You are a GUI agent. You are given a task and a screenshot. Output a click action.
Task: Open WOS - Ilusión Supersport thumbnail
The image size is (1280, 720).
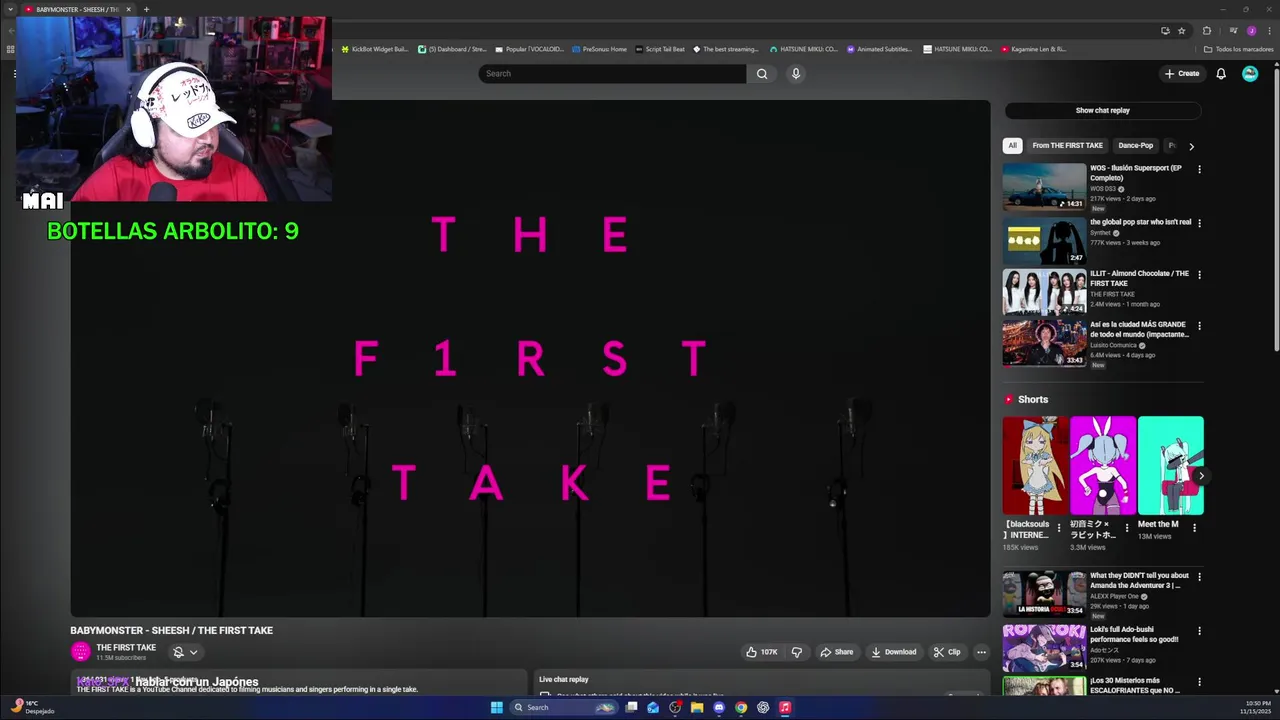coord(1044,186)
